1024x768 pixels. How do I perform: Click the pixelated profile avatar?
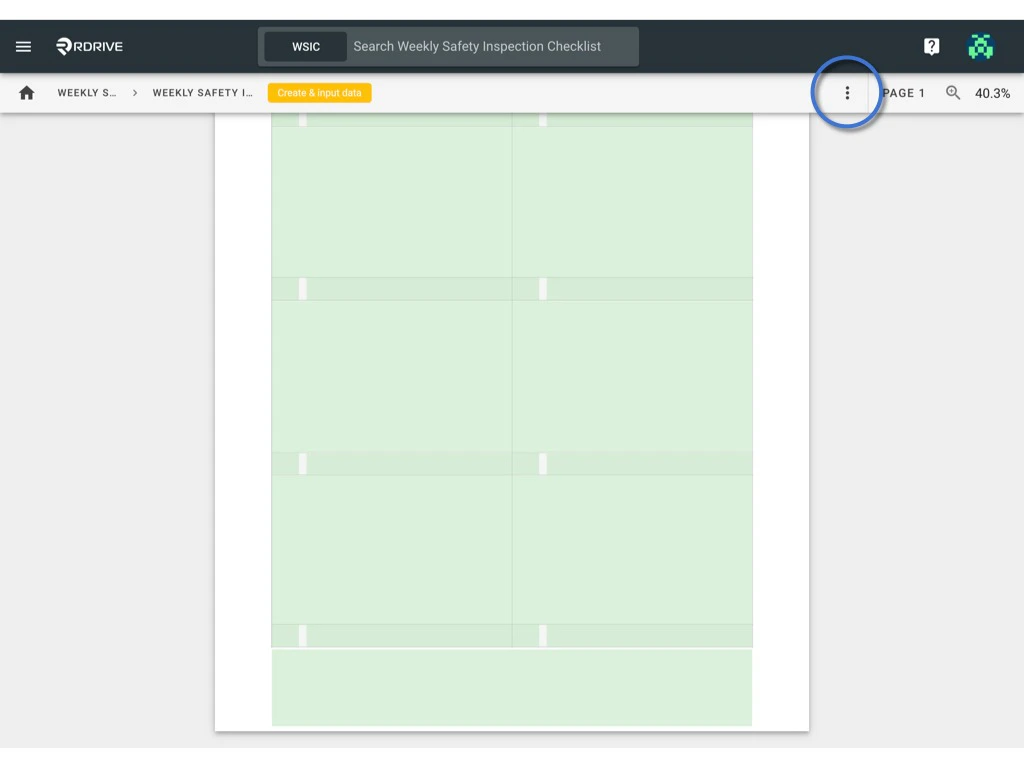click(981, 46)
